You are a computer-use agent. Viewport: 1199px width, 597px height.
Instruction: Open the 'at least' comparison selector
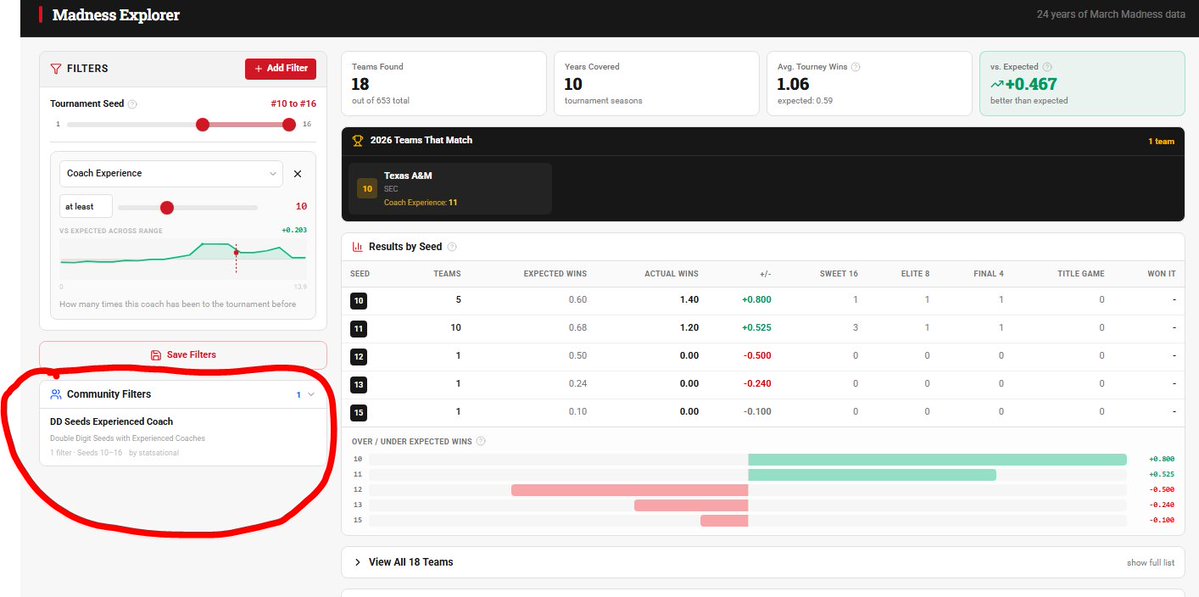[x=86, y=206]
